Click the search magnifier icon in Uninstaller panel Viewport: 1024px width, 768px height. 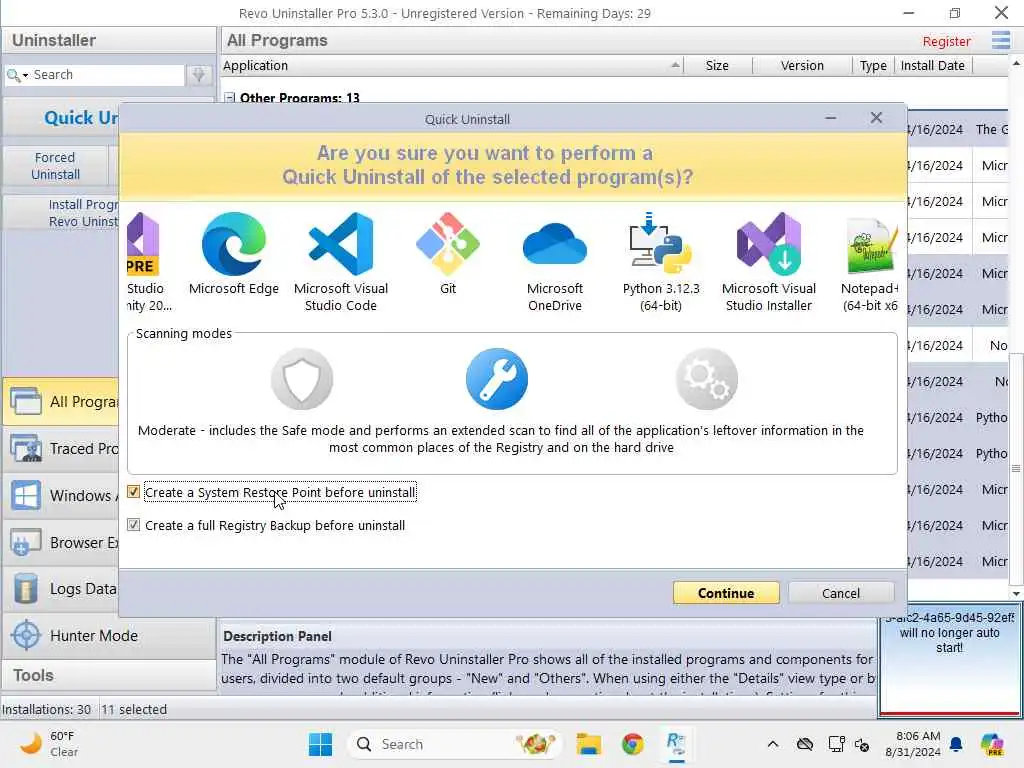pos(12,75)
